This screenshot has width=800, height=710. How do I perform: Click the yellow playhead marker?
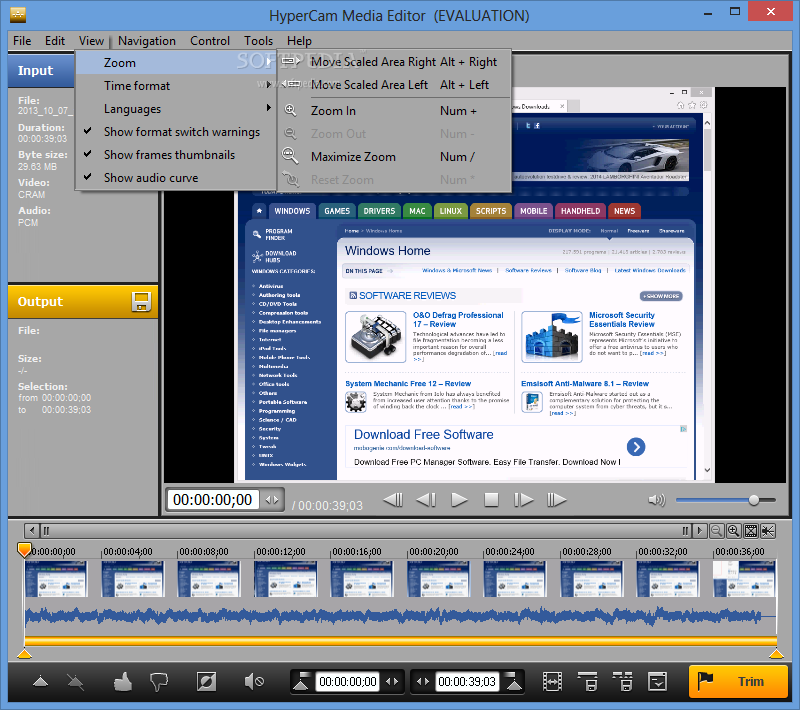[x=24, y=549]
